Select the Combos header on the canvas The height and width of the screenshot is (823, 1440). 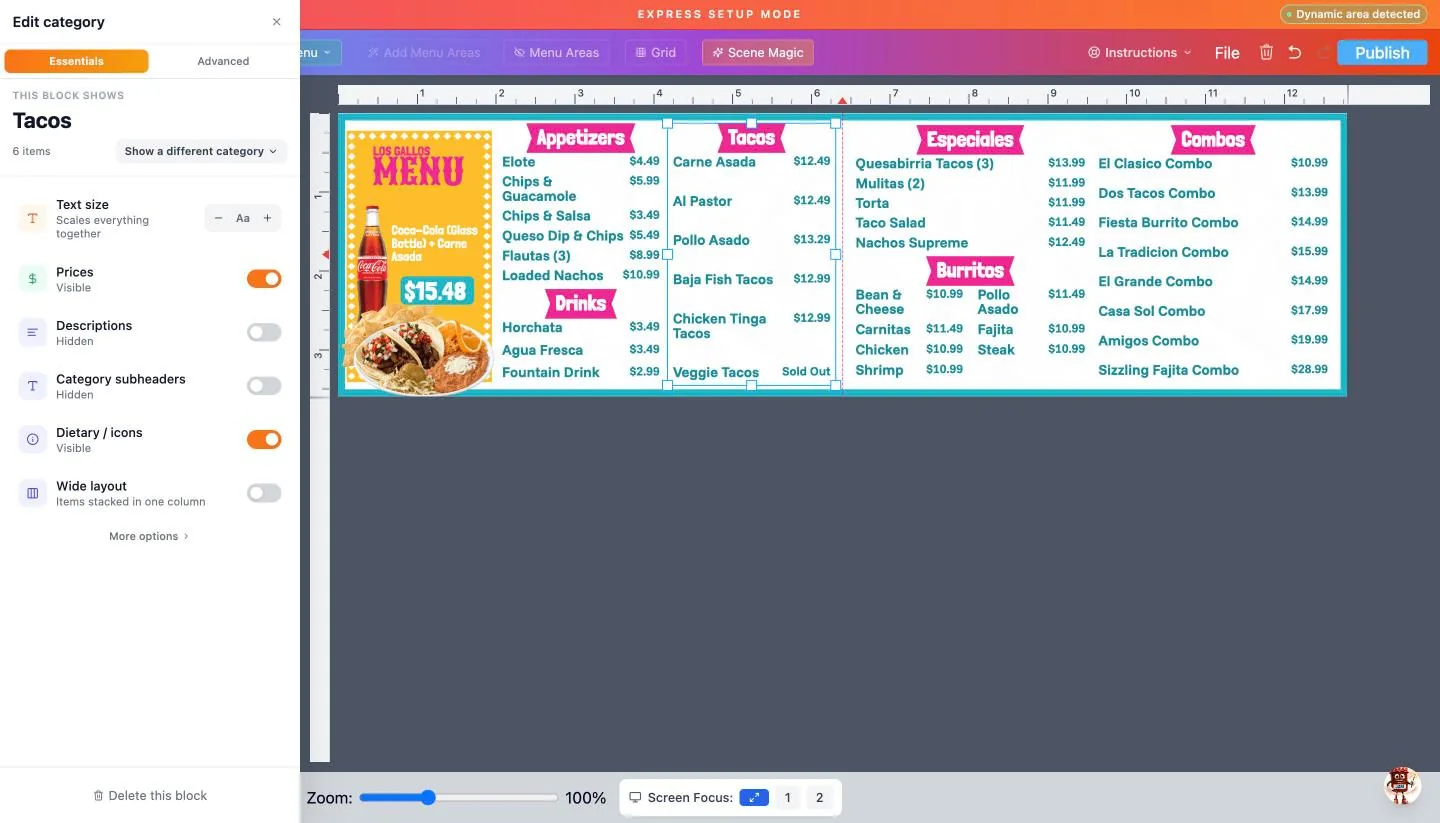(1212, 140)
